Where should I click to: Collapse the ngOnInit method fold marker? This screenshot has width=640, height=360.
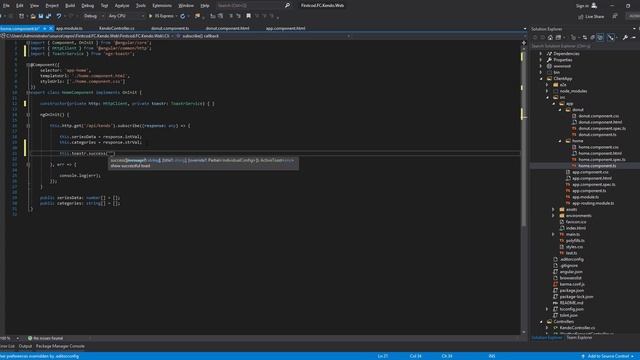[x=28, y=115]
